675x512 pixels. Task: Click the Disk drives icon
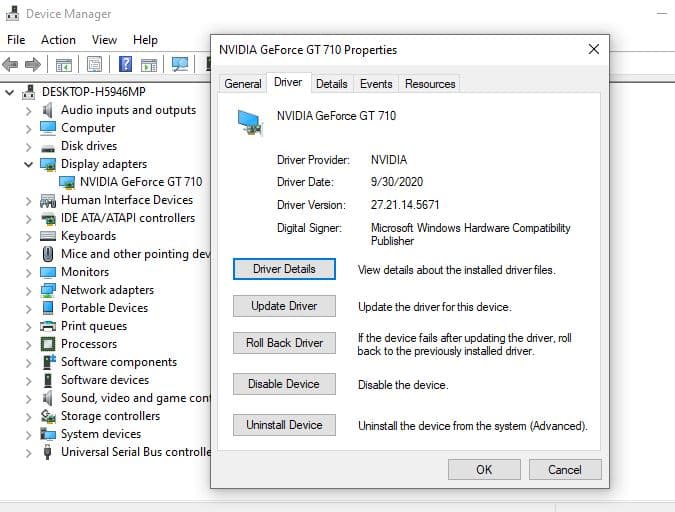point(48,149)
